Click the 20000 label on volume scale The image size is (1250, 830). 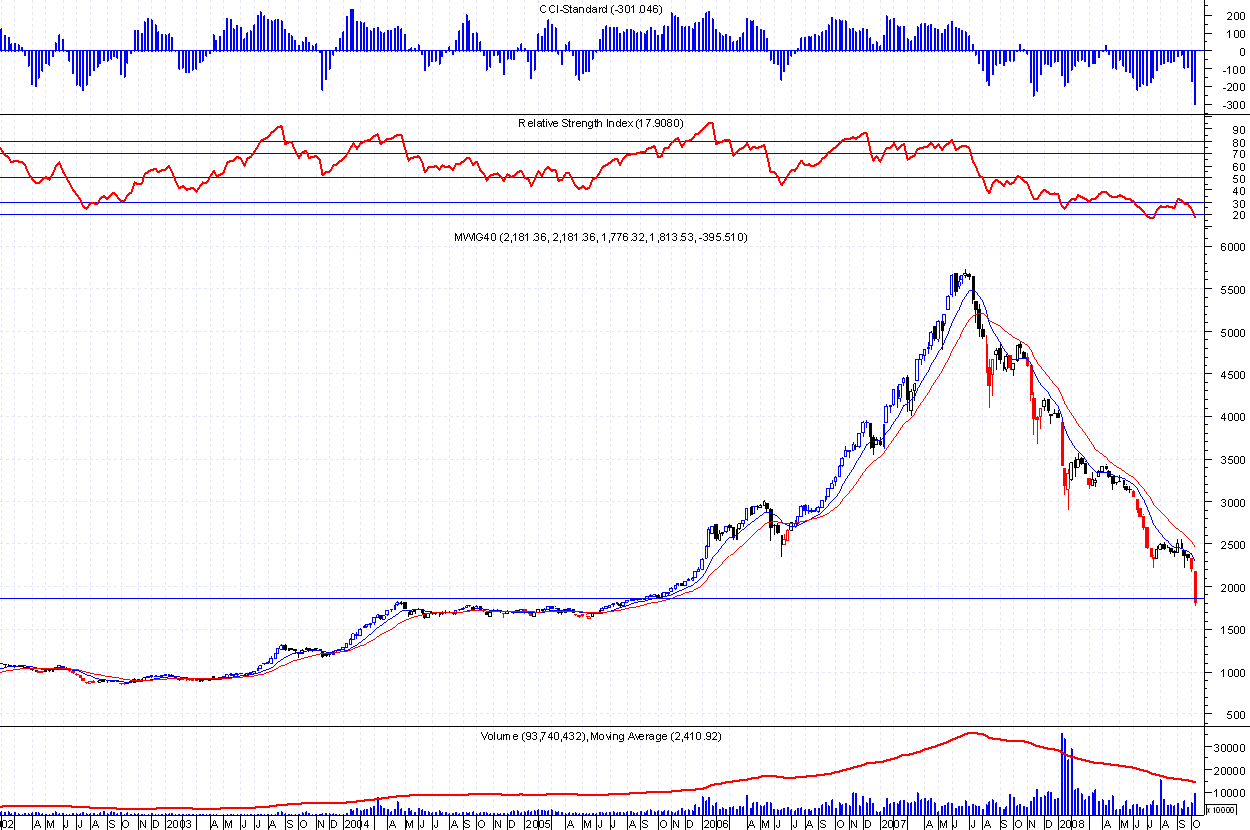click(x=1230, y=770)
